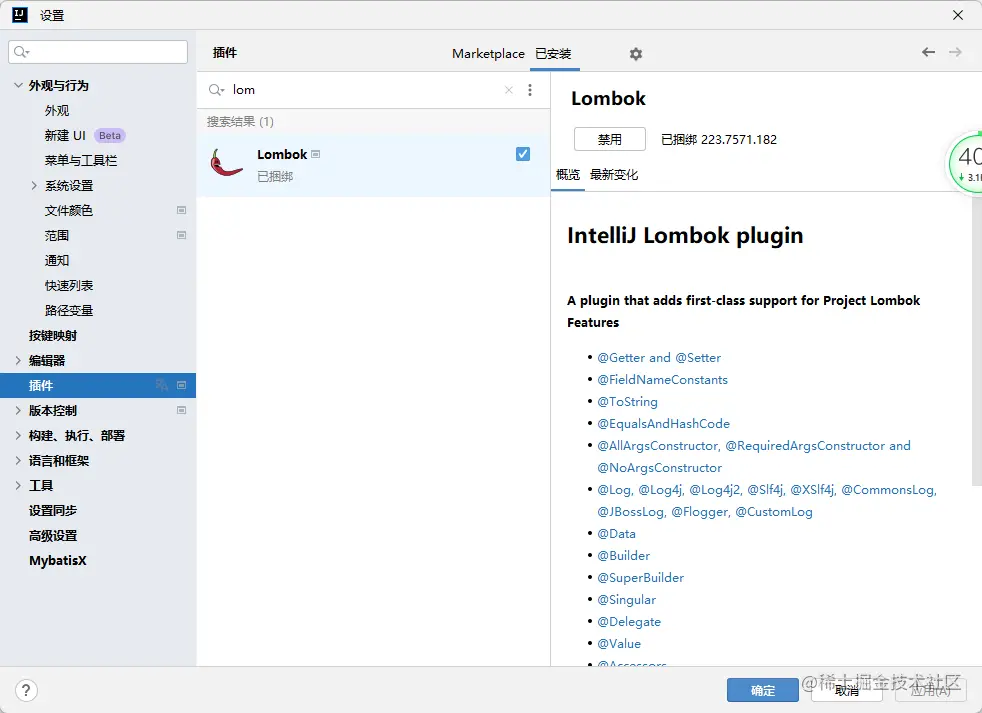The image size is (982, 713).
Task: Open the @Delegate link
Action: [x=629, y=622]
